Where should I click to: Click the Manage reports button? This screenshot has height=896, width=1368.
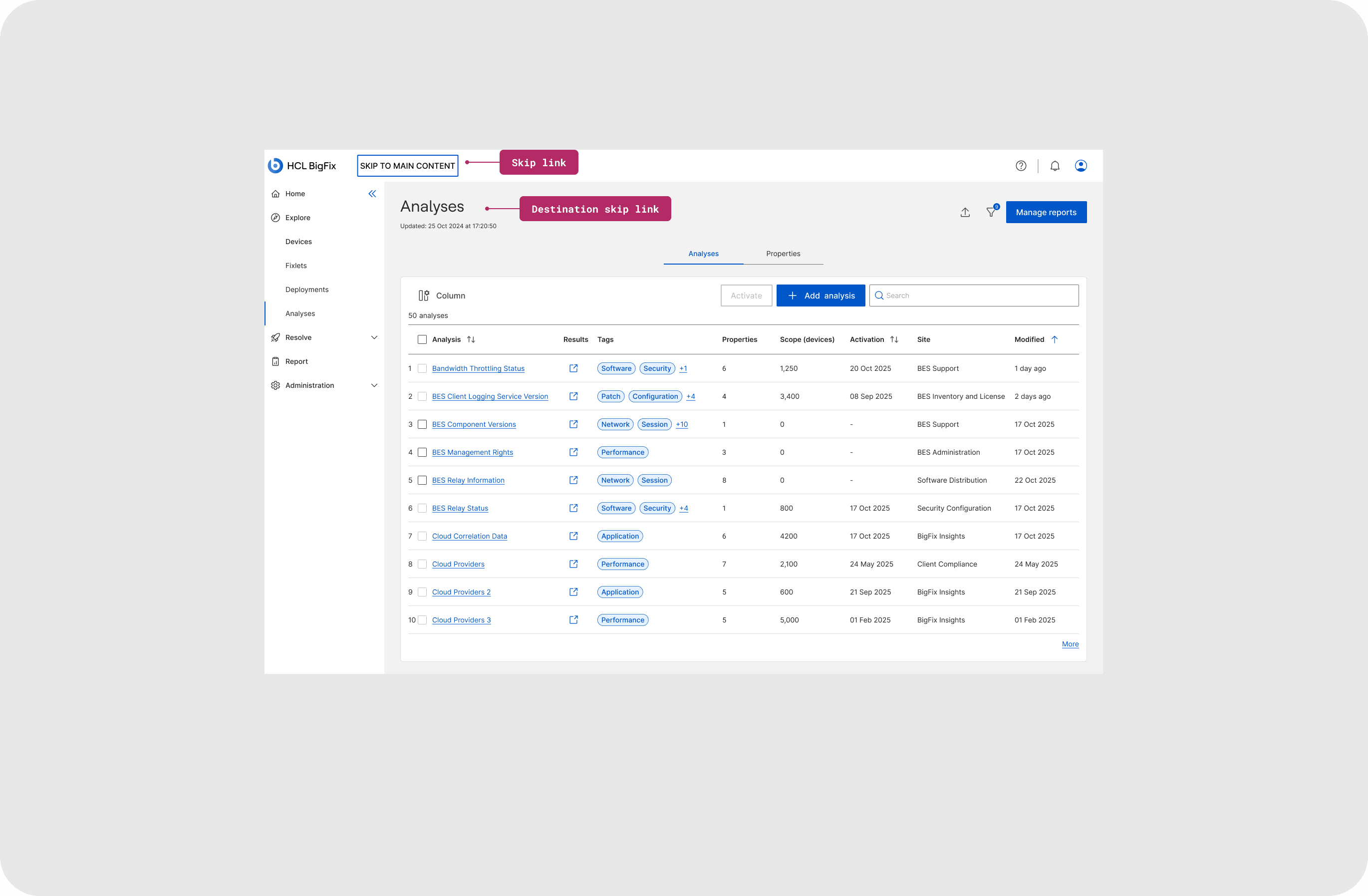coord(1046,212)
